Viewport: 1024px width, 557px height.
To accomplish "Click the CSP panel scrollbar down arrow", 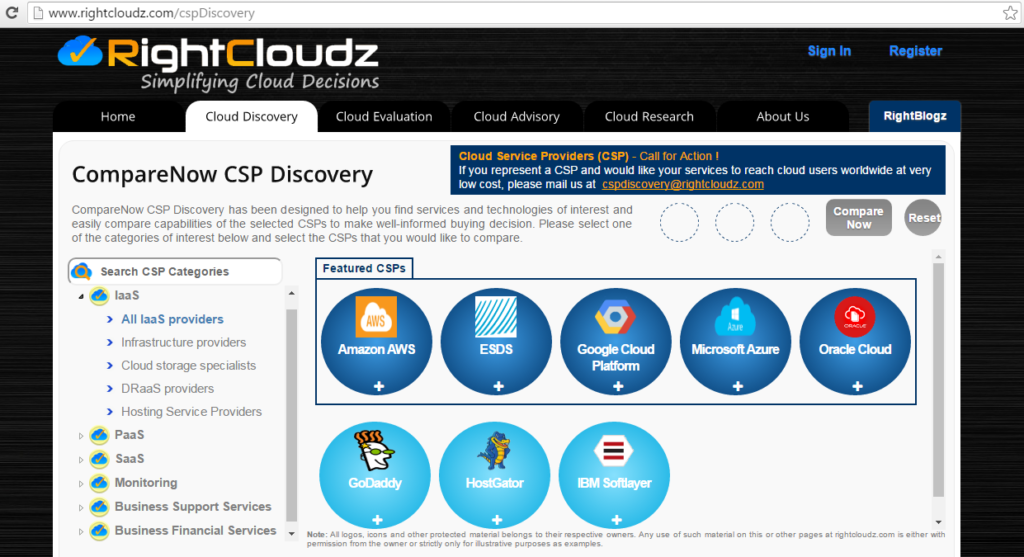I will [938, 522].
